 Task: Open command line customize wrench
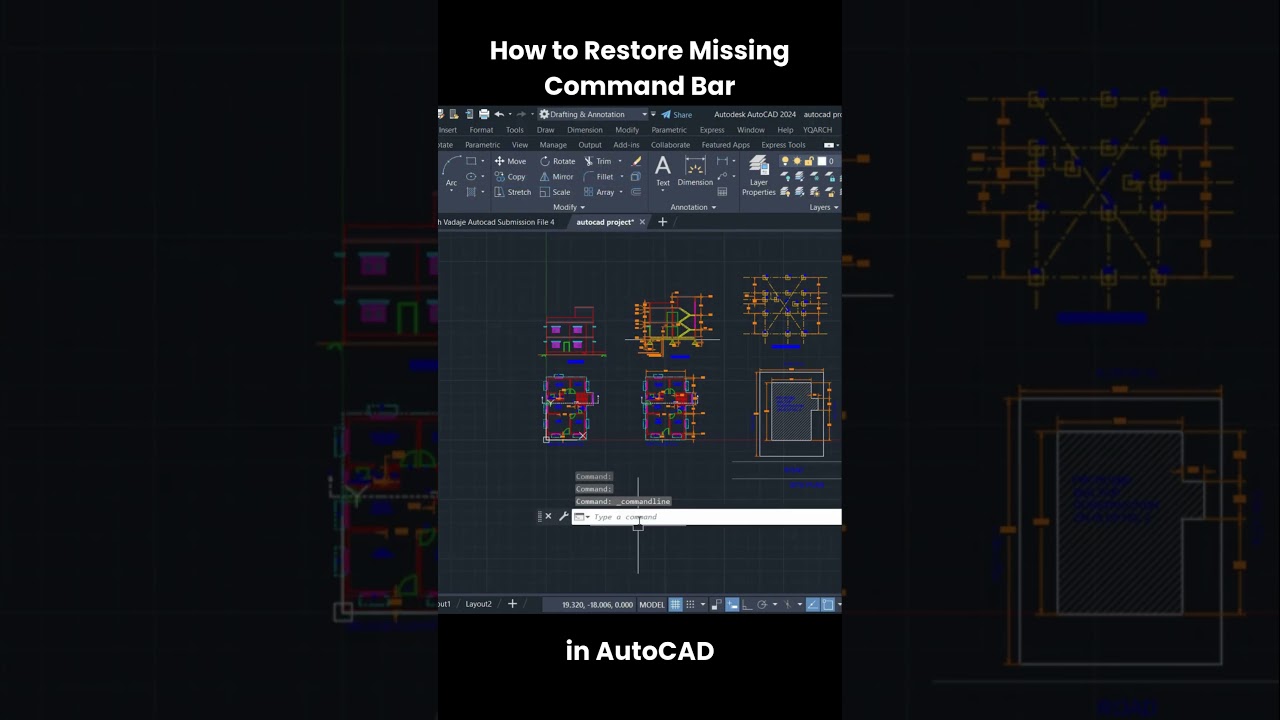pyautogui.click(x=563, y=516)
